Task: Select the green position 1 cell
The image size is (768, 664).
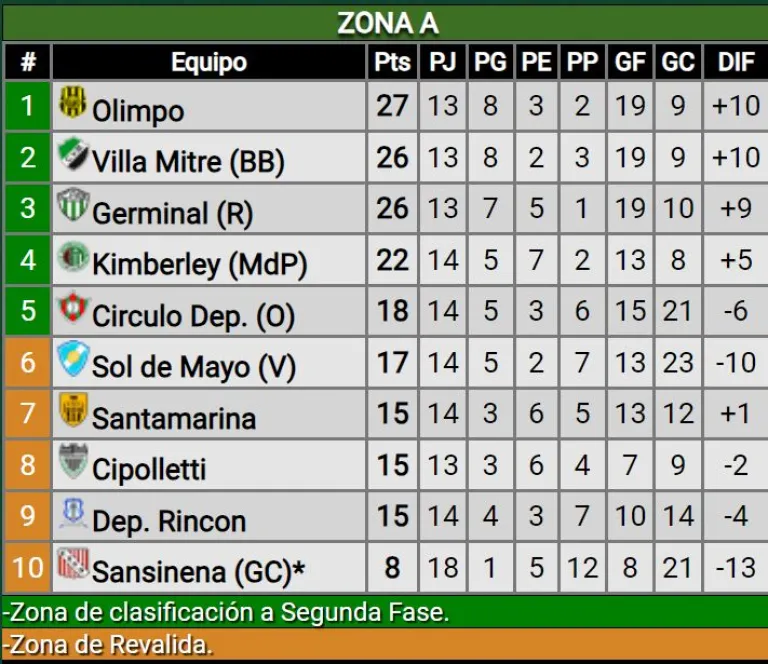Action: pos(27,106)
